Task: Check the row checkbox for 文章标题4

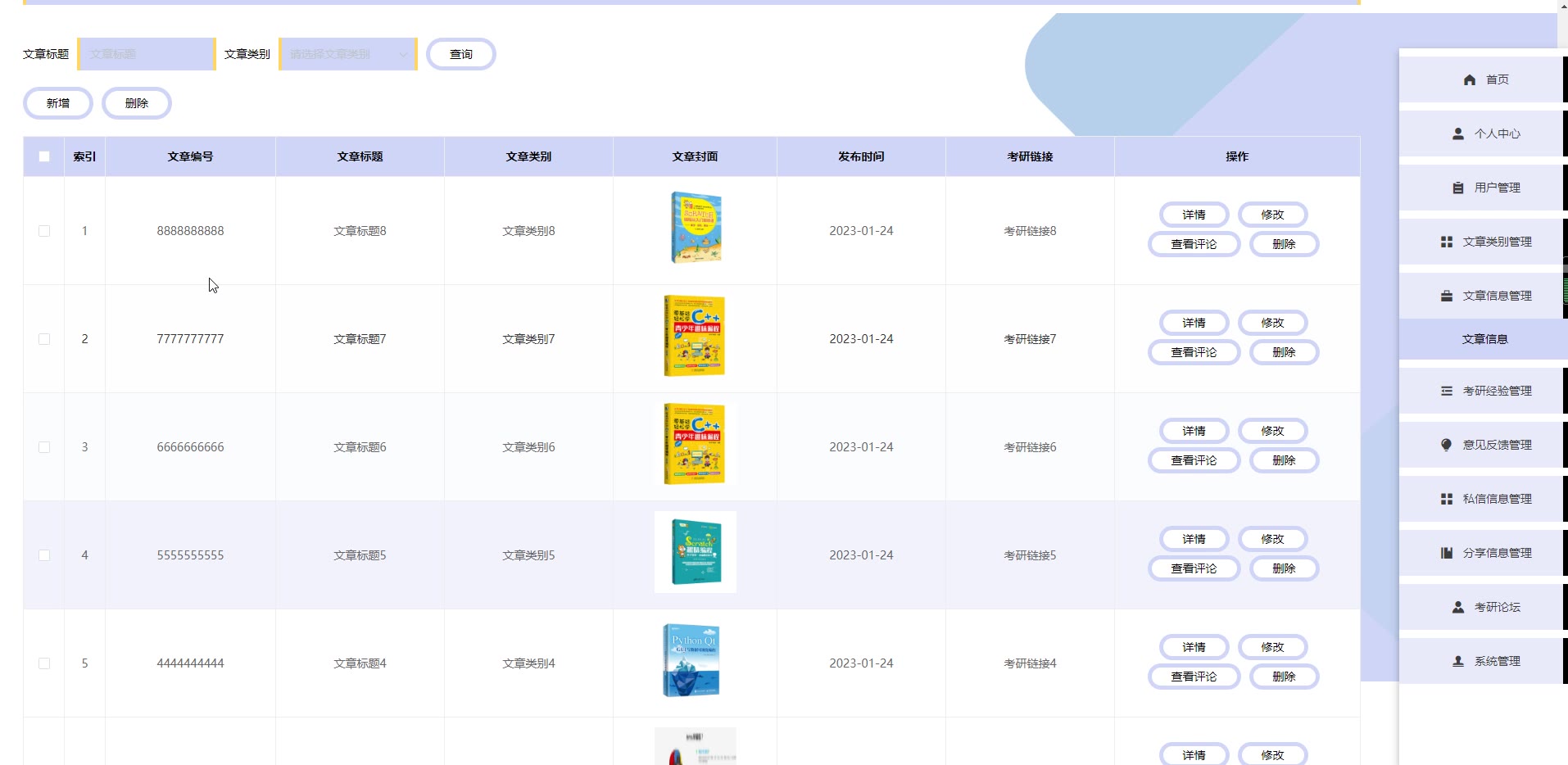Action: pos(44,663)
